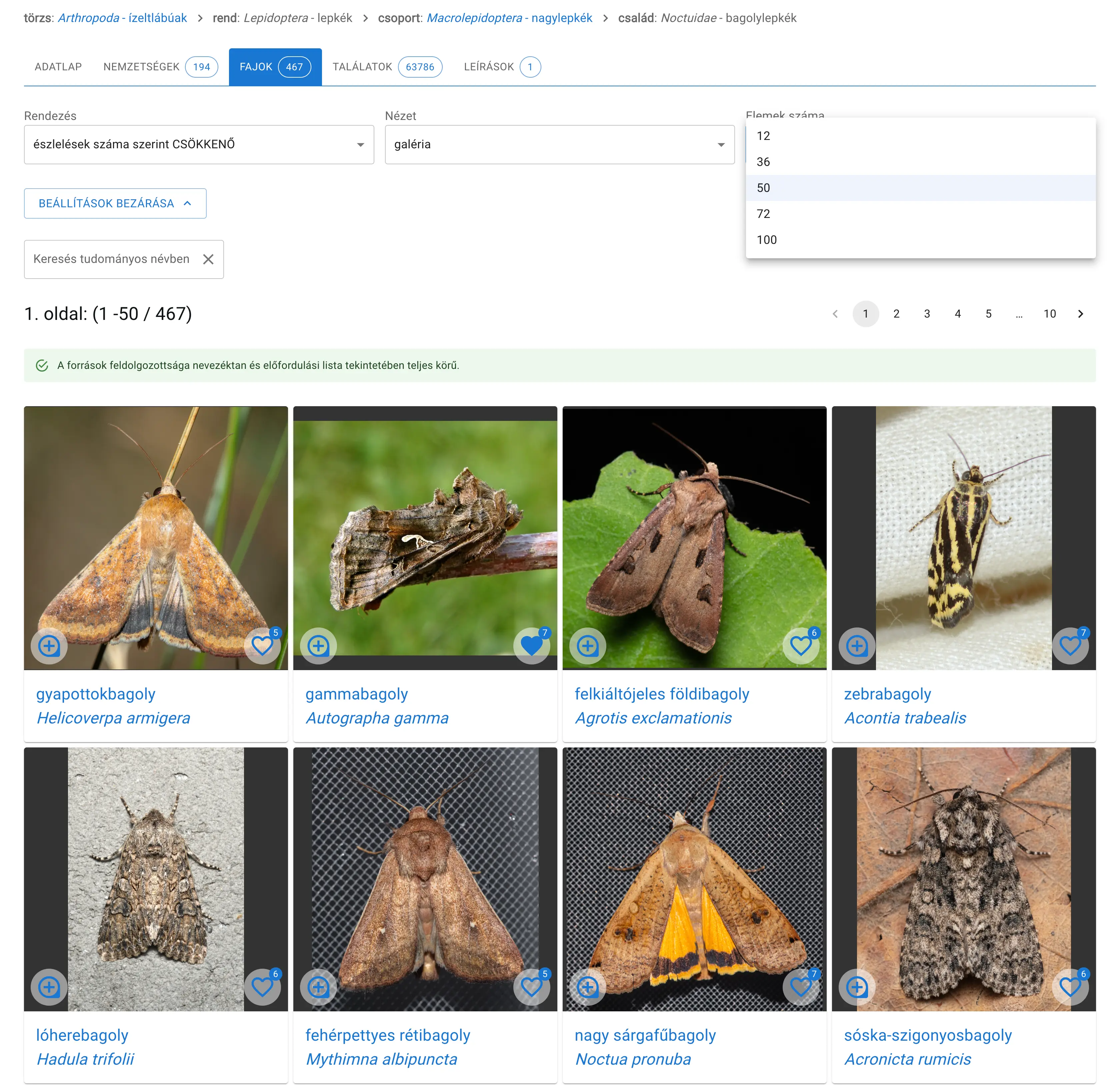The height and width of the screenshot is (1085, 1120).
Task: Favorite the Helicoverpa armigera species
Action: (x=262, y=646)
